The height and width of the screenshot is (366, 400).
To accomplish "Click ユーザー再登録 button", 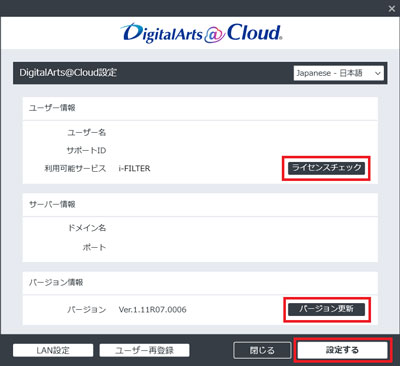I will (x=144, y=350).
